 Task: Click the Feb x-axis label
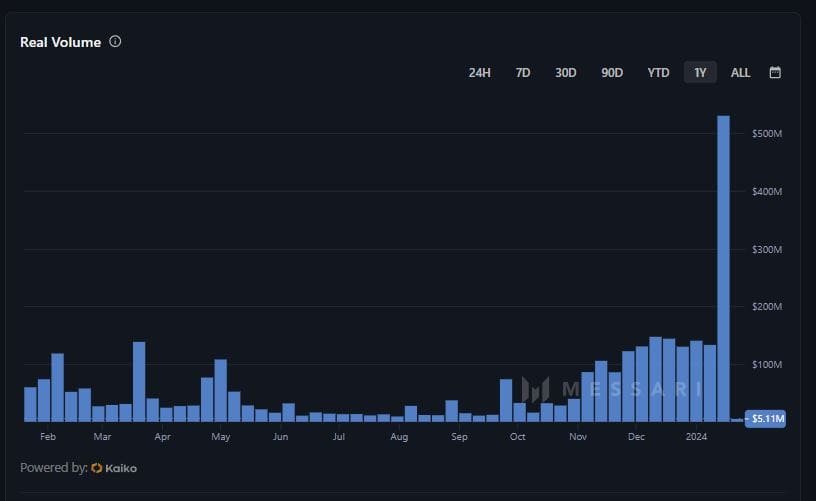[x=48, y=436]
